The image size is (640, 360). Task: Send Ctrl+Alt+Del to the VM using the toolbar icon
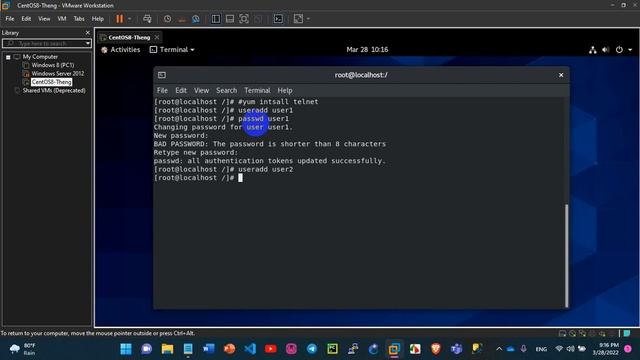pyautogui.click(x=147, y=19)
